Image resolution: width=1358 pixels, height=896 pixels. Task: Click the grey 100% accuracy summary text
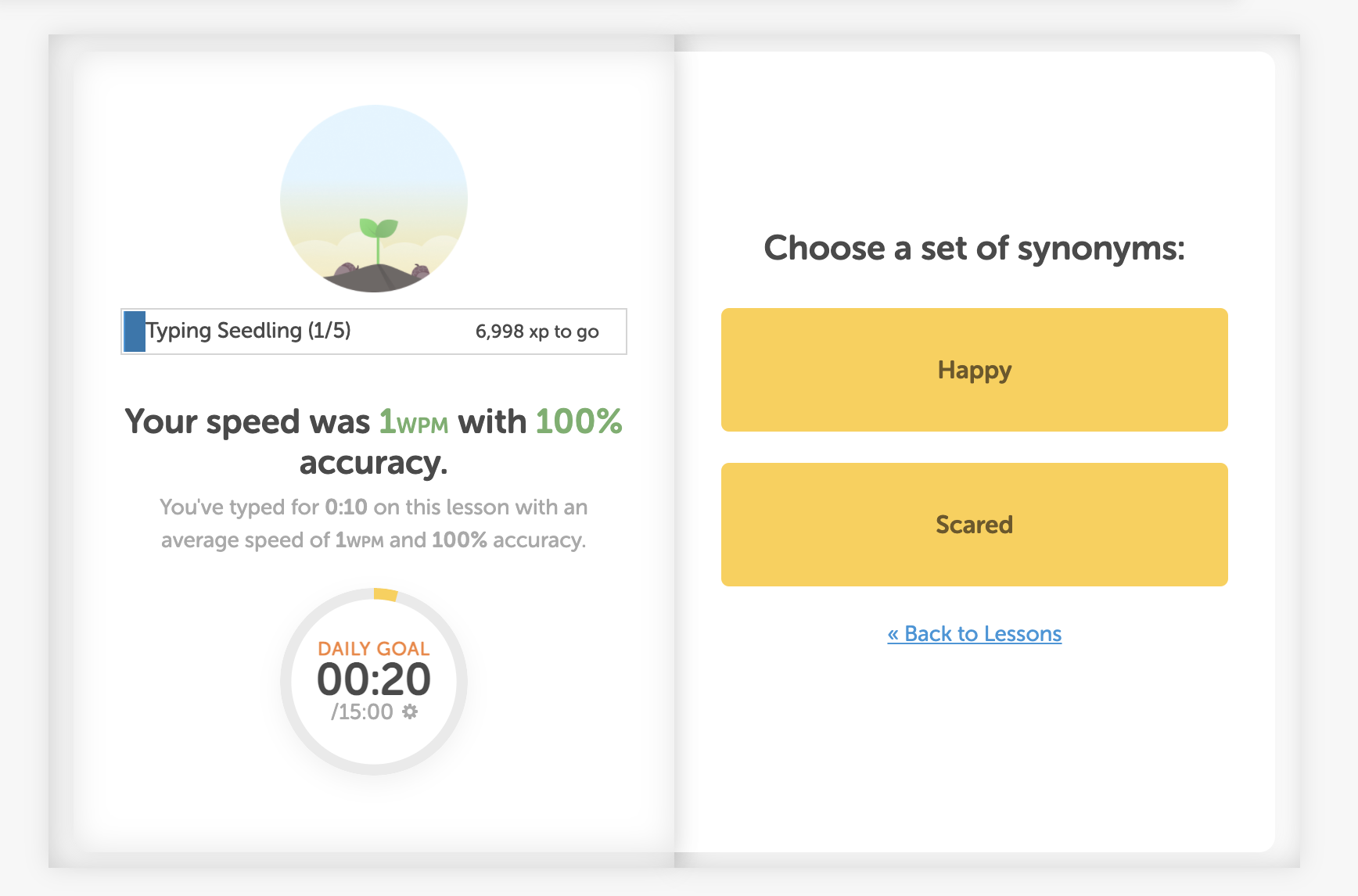[459, 540]
